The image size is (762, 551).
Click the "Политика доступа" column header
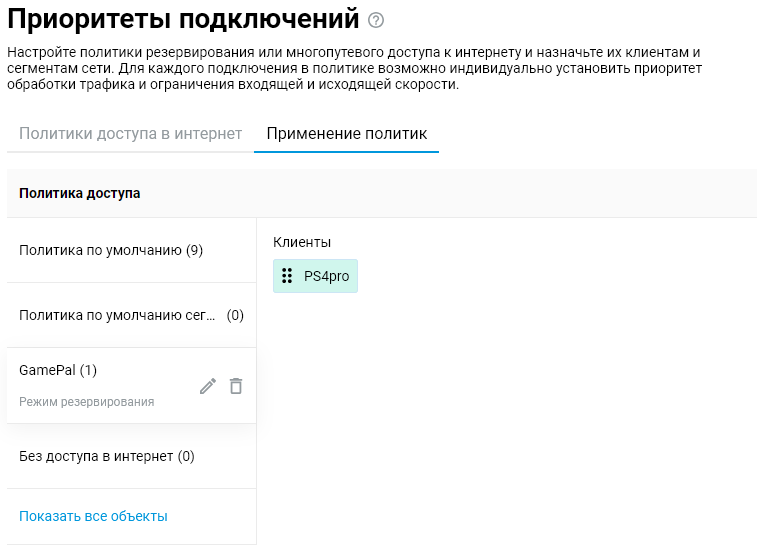point(80,193)
